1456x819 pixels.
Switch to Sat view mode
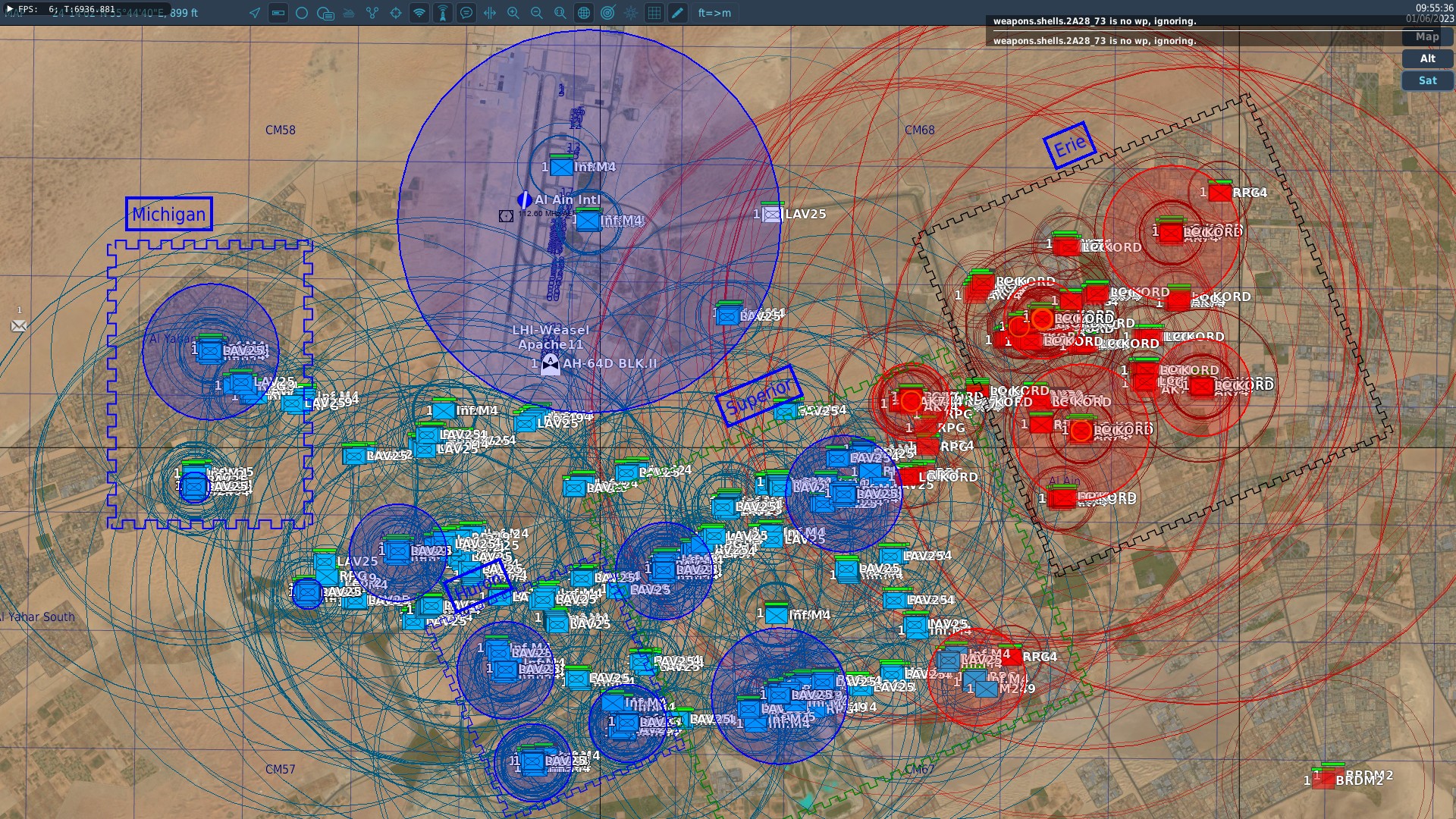click(1427, 80)
